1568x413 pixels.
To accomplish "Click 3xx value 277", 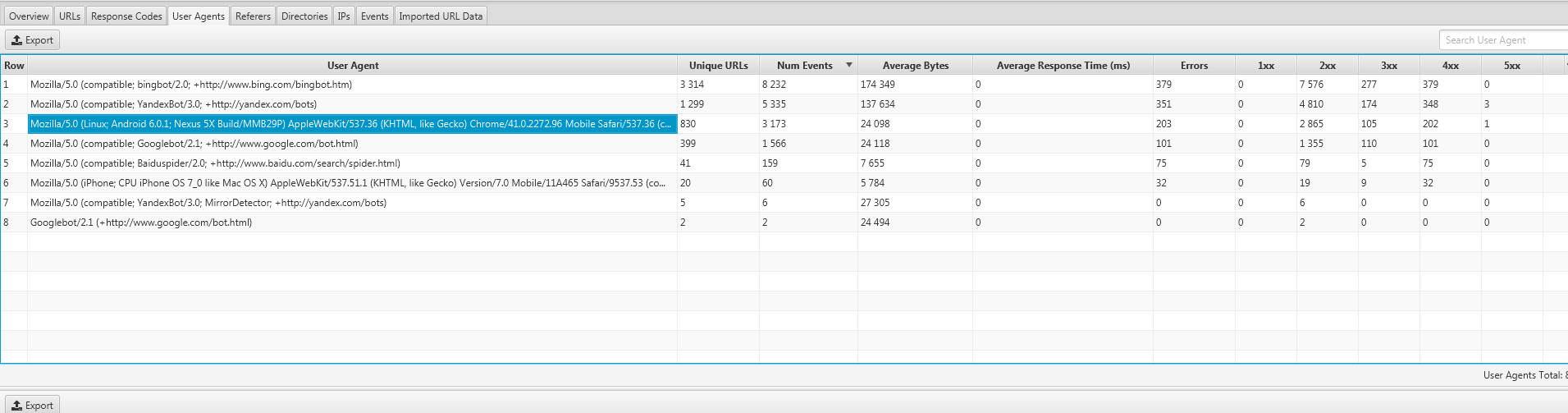I will tap(1369, 85).
